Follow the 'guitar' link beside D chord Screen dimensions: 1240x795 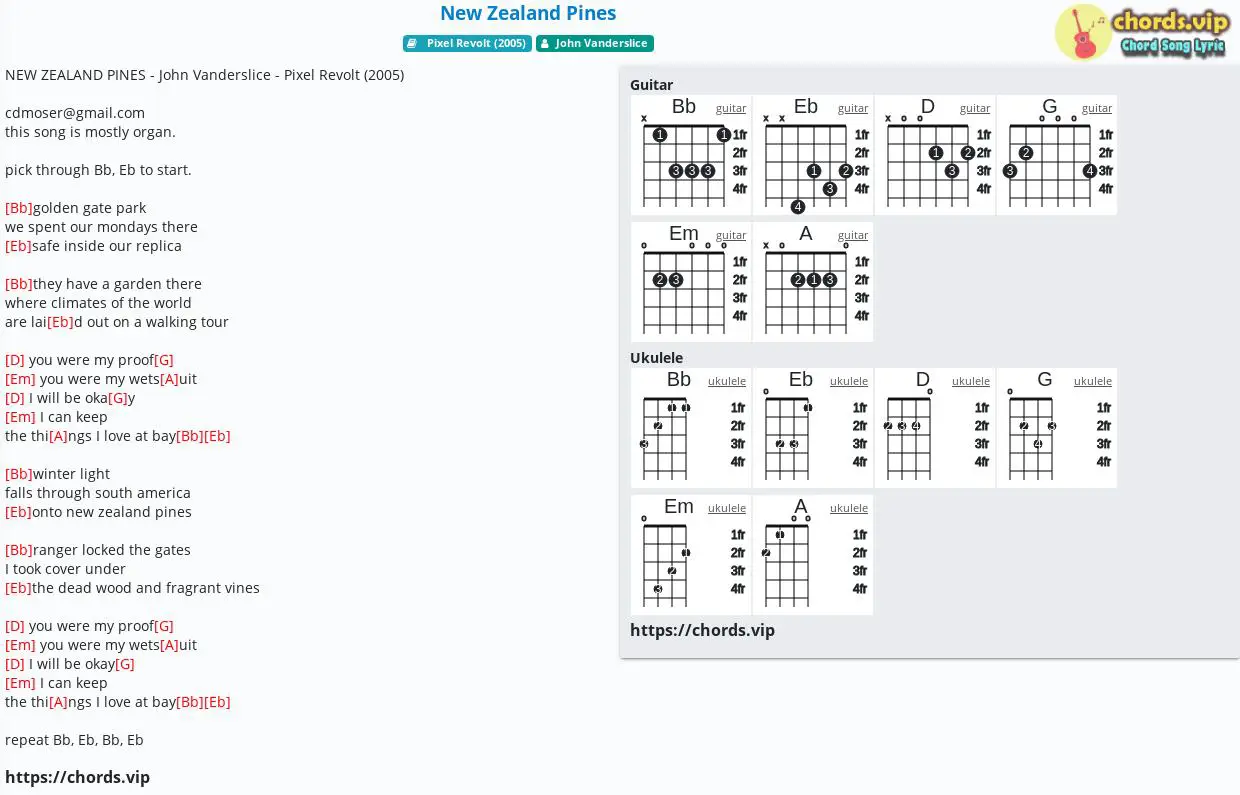point(975,108)
